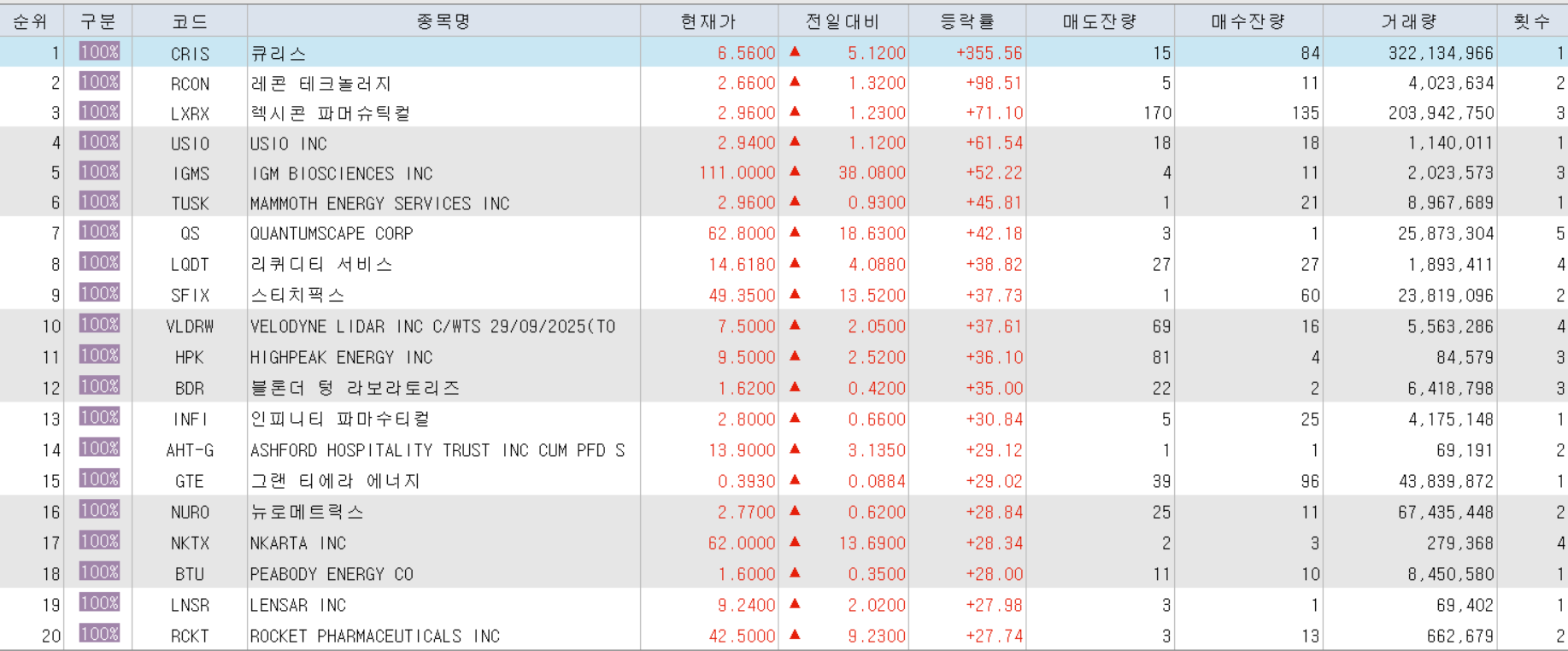Sort by 종목명 column header

click(443, 21)
